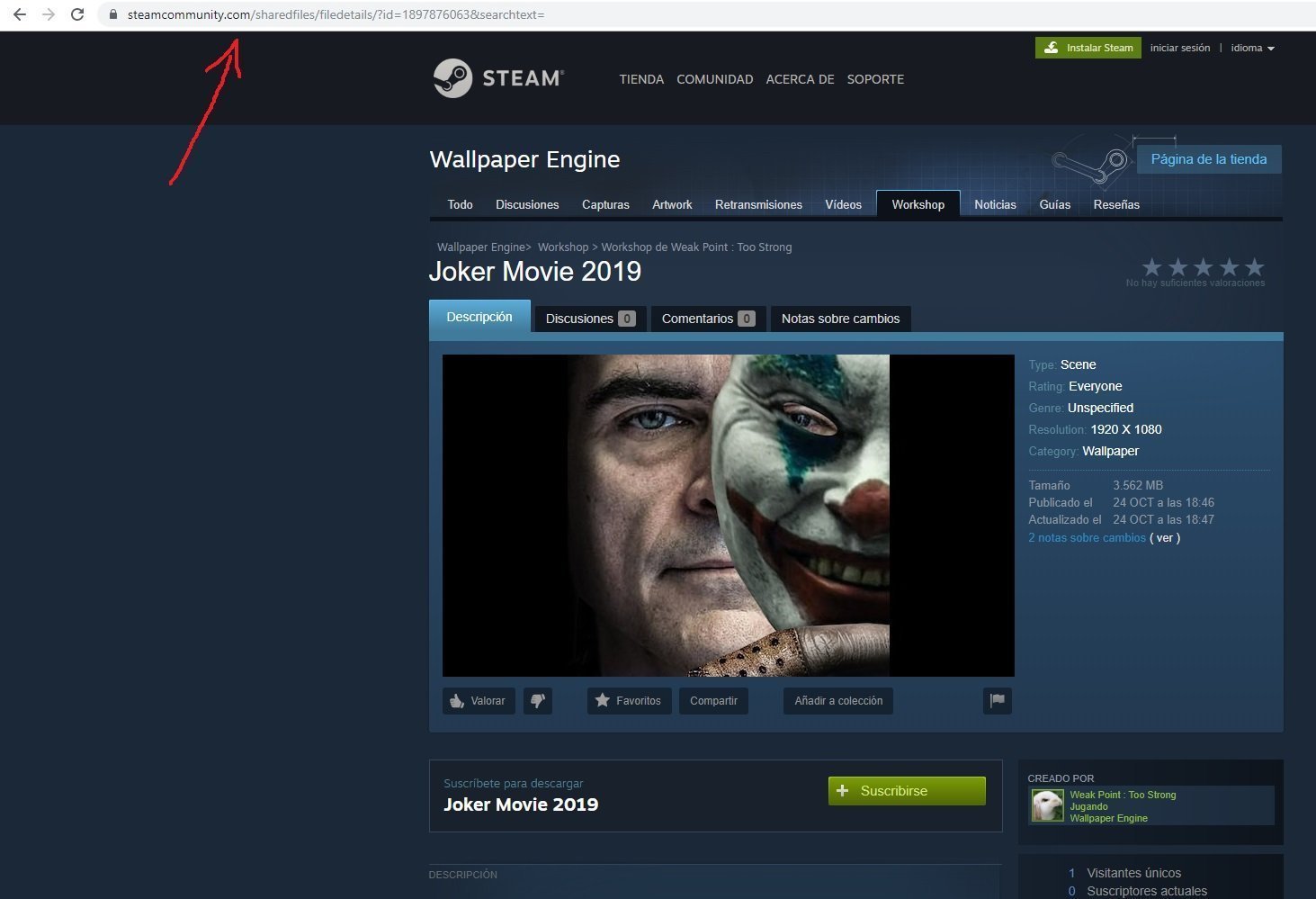Image resolution: width=1316 pixels, height=899 pixels.
Task: Reload the page with refresh icon
Action: coord(77,14)
